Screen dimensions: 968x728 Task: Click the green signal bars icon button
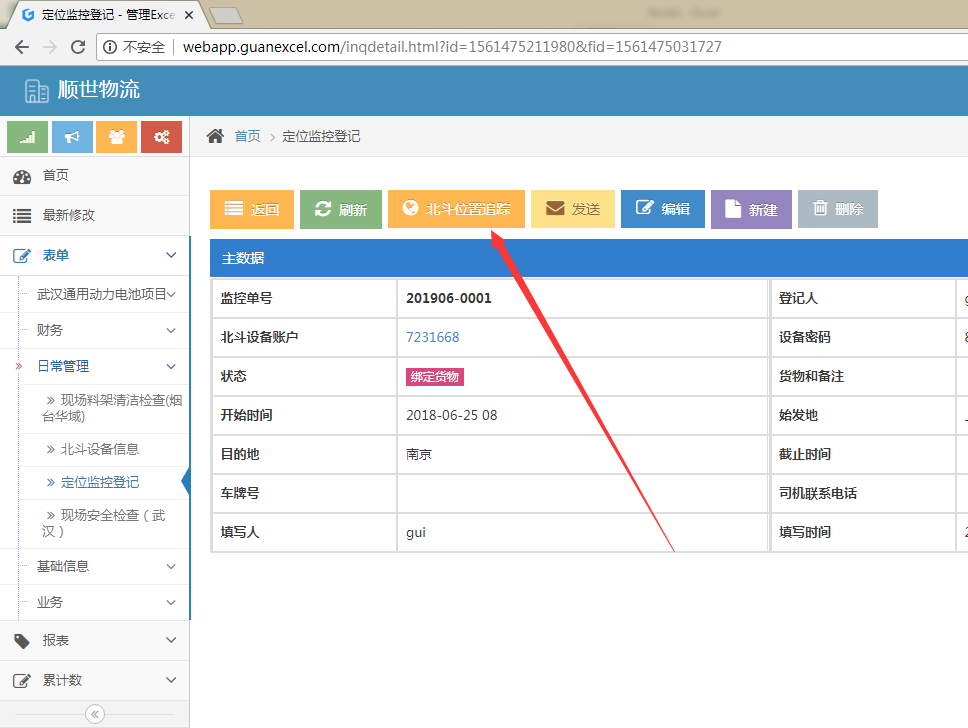[28, 137]
